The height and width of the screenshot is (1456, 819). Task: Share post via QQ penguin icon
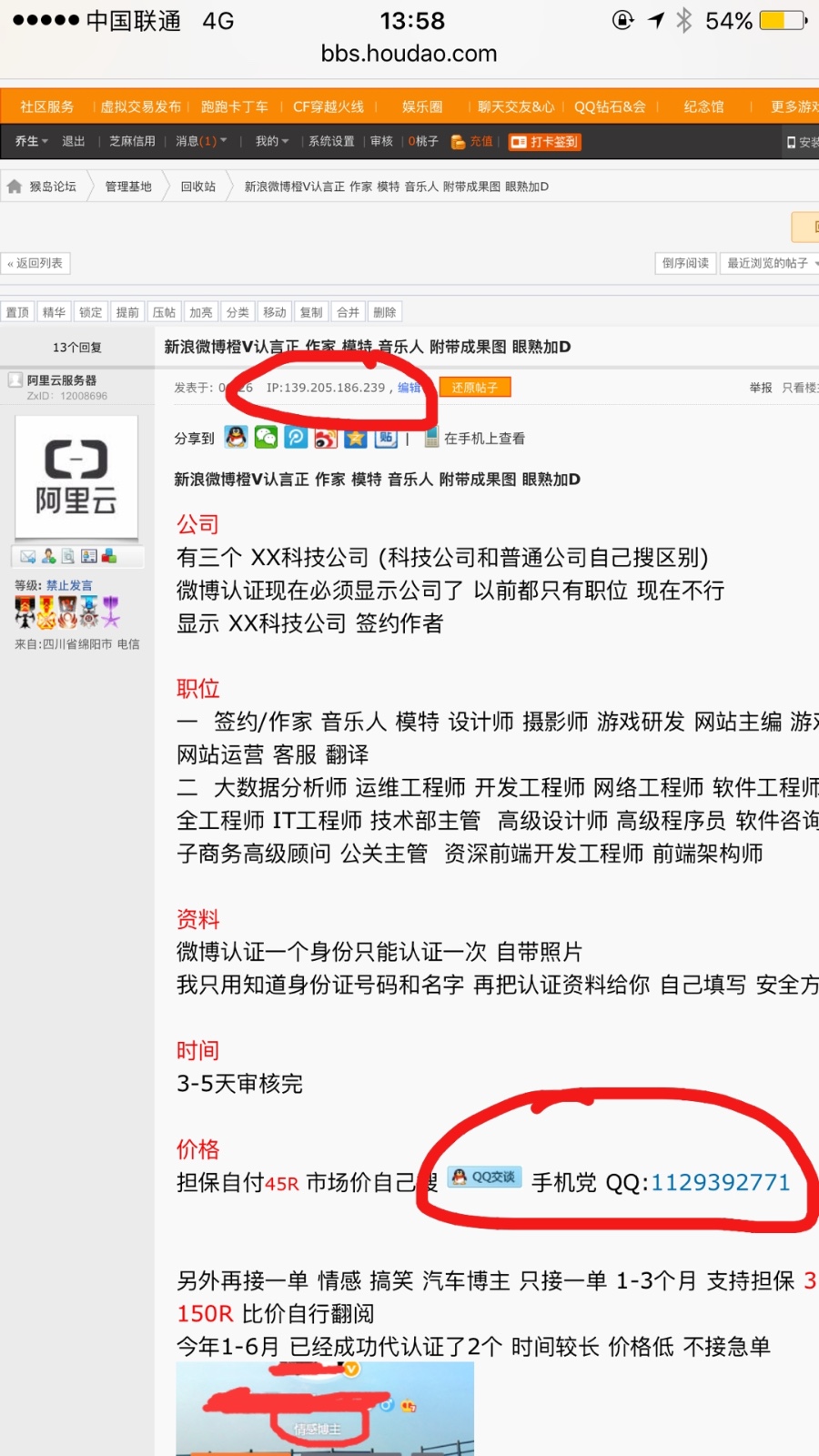point(237,438)
